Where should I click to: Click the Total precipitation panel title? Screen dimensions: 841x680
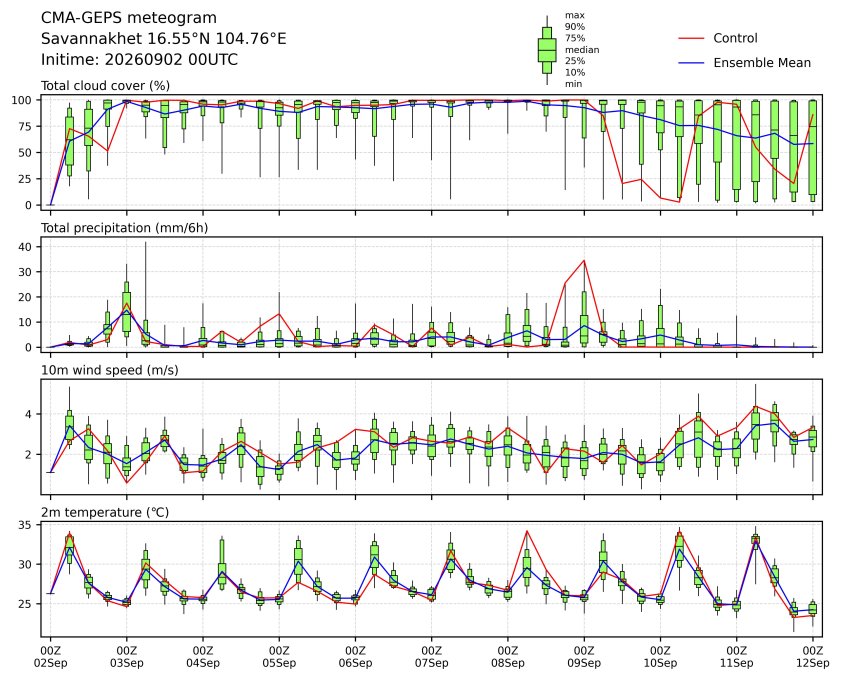(x=124, y=228)
